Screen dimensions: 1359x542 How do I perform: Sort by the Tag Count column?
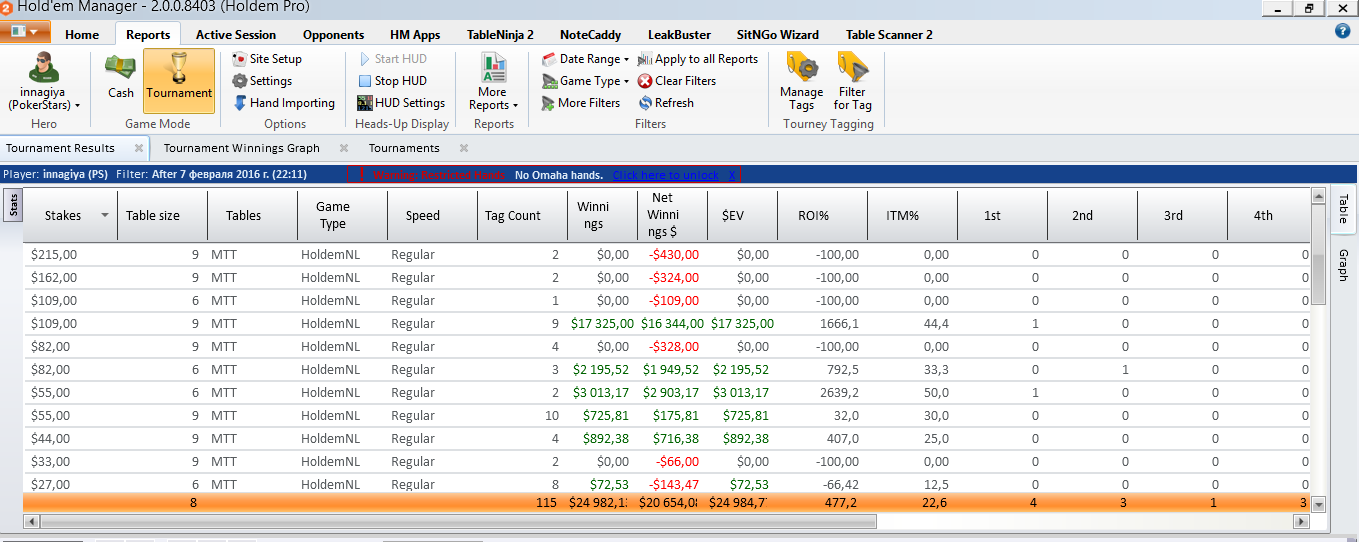(x=522, y=215)
